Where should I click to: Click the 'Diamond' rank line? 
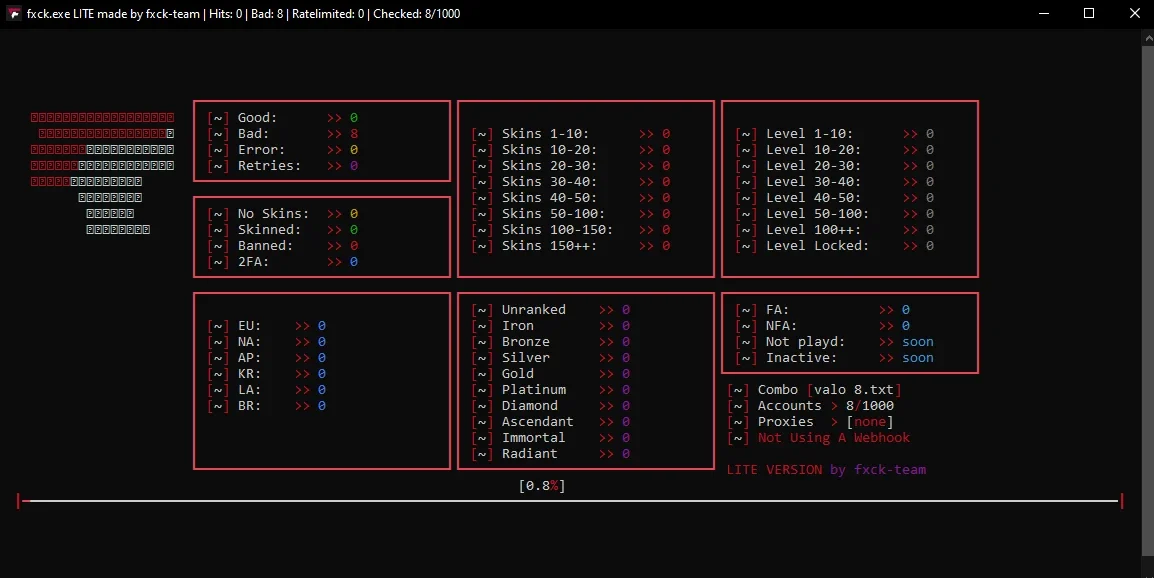(x=551, y=406)
